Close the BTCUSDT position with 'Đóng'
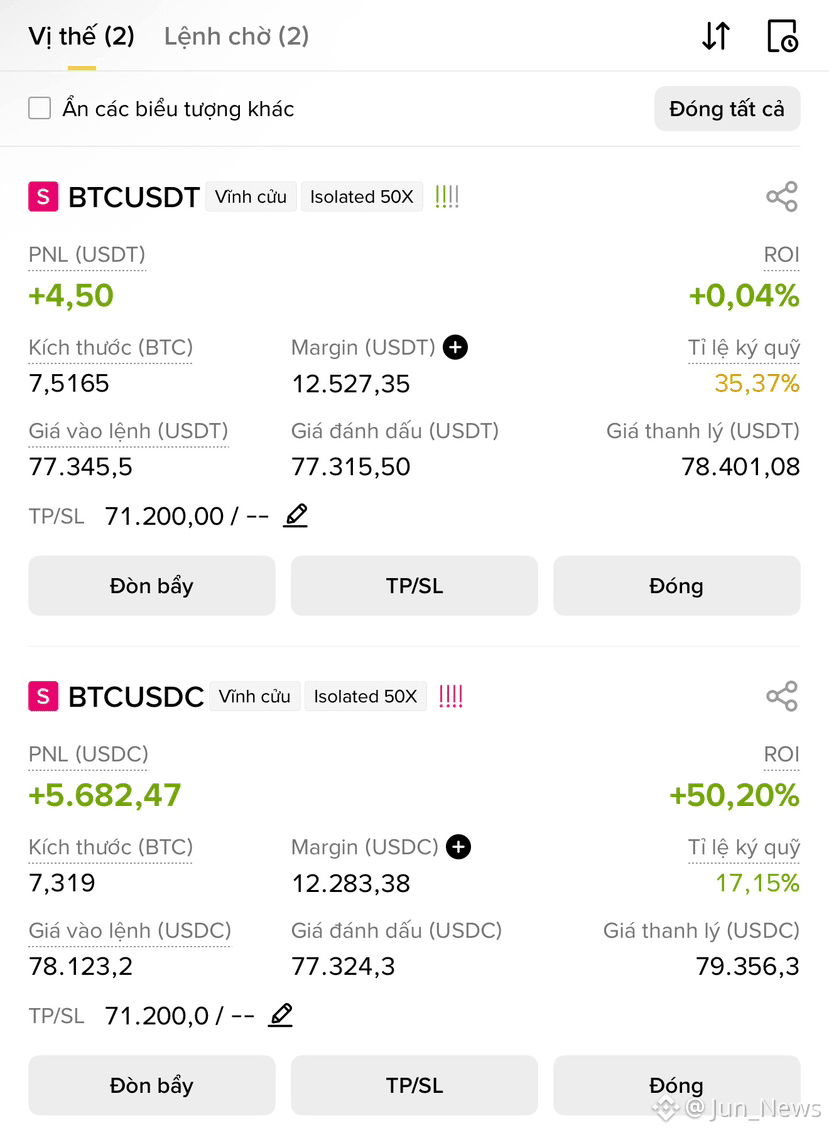 676,586
